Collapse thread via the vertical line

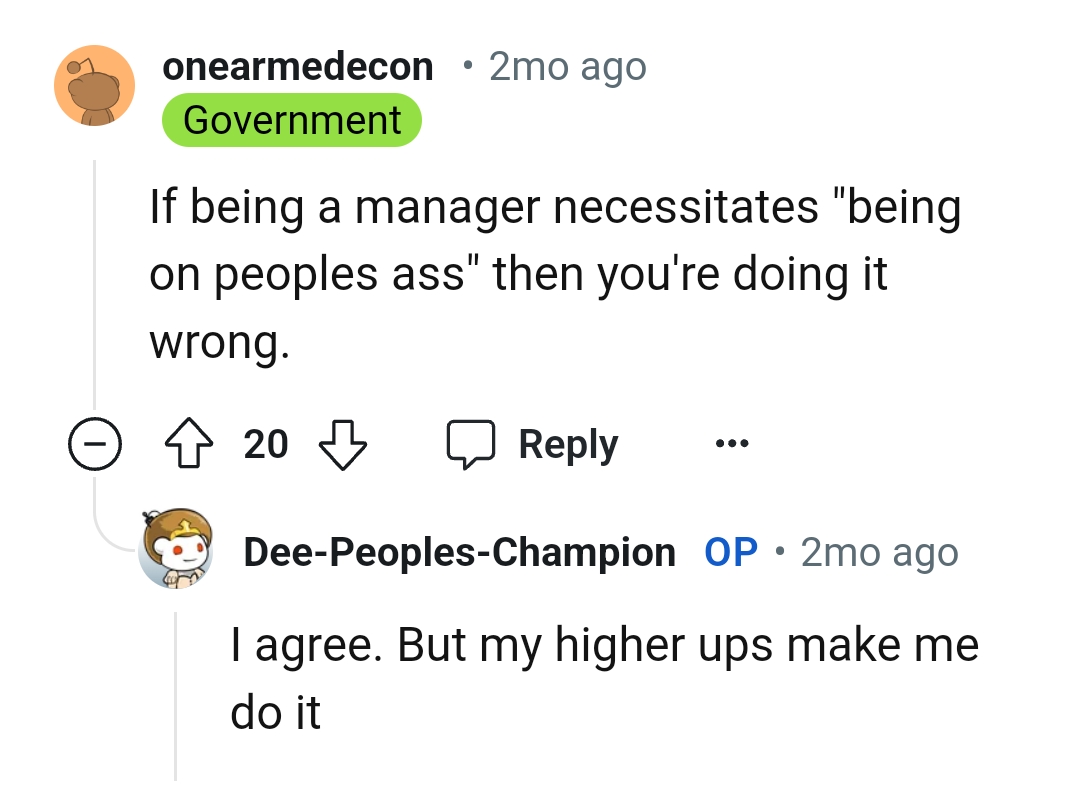(x=95, y=280)
